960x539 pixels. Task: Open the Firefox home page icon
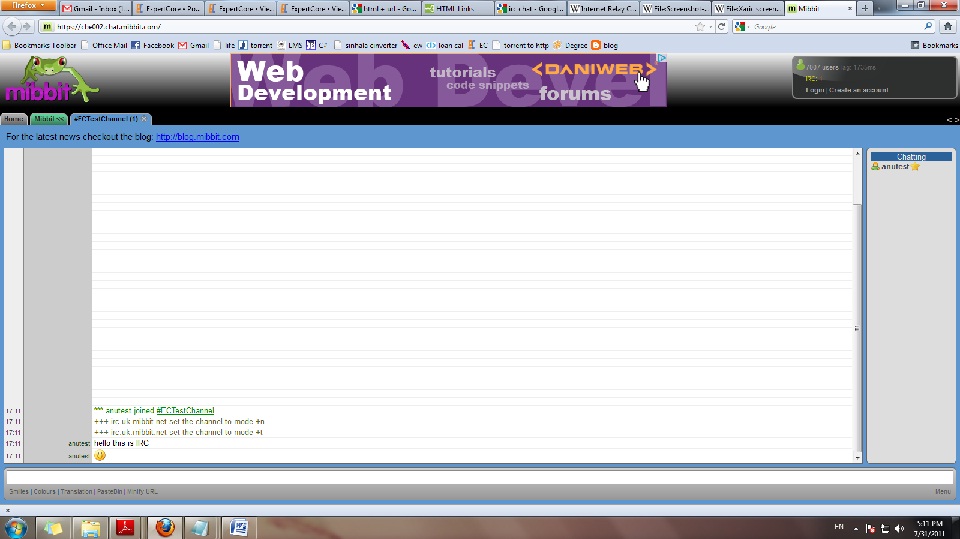point(947,26)
